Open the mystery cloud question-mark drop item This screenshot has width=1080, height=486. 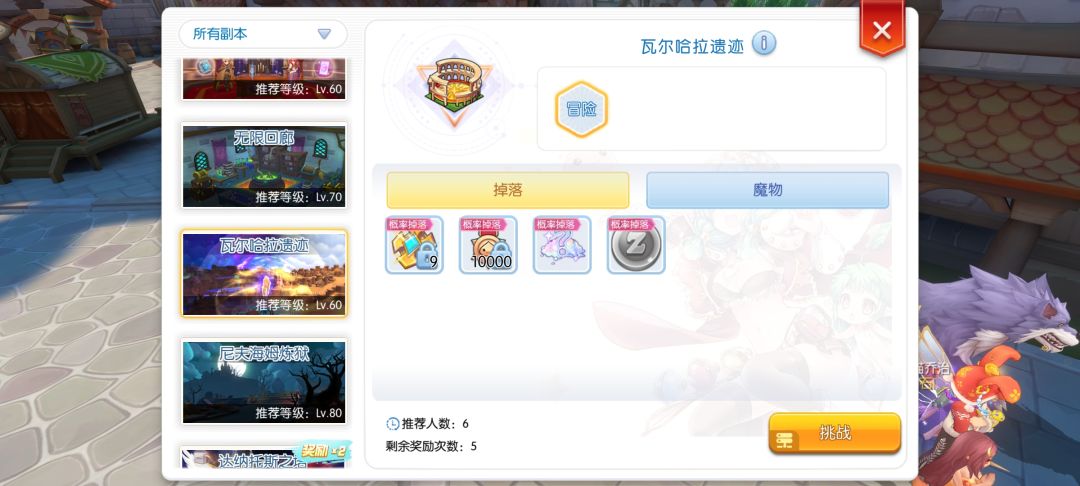562,244
